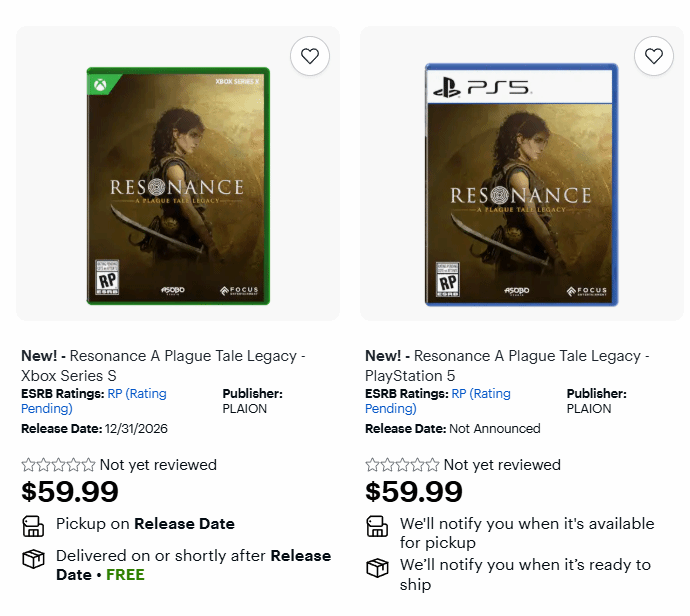Click the "Pickup on Release Date" text
This screenshot has width=690, height=616.
coord(145,523)
